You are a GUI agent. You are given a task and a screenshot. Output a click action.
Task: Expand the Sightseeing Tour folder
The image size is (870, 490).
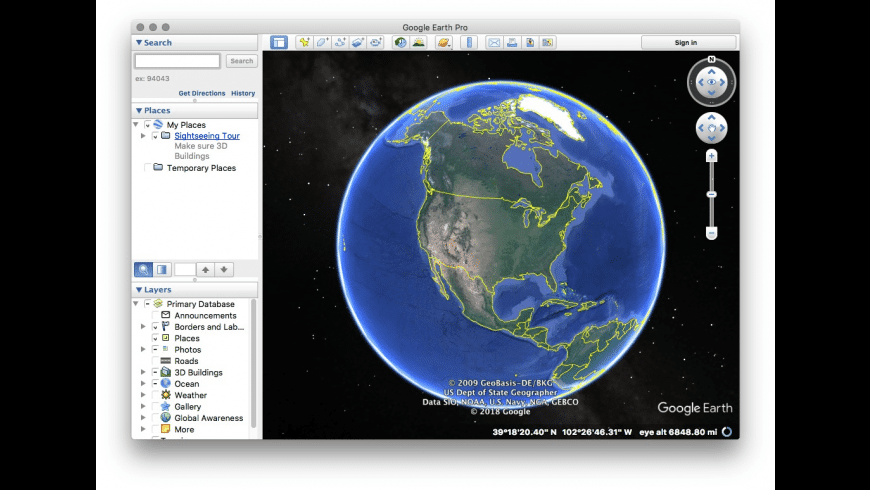143,135
